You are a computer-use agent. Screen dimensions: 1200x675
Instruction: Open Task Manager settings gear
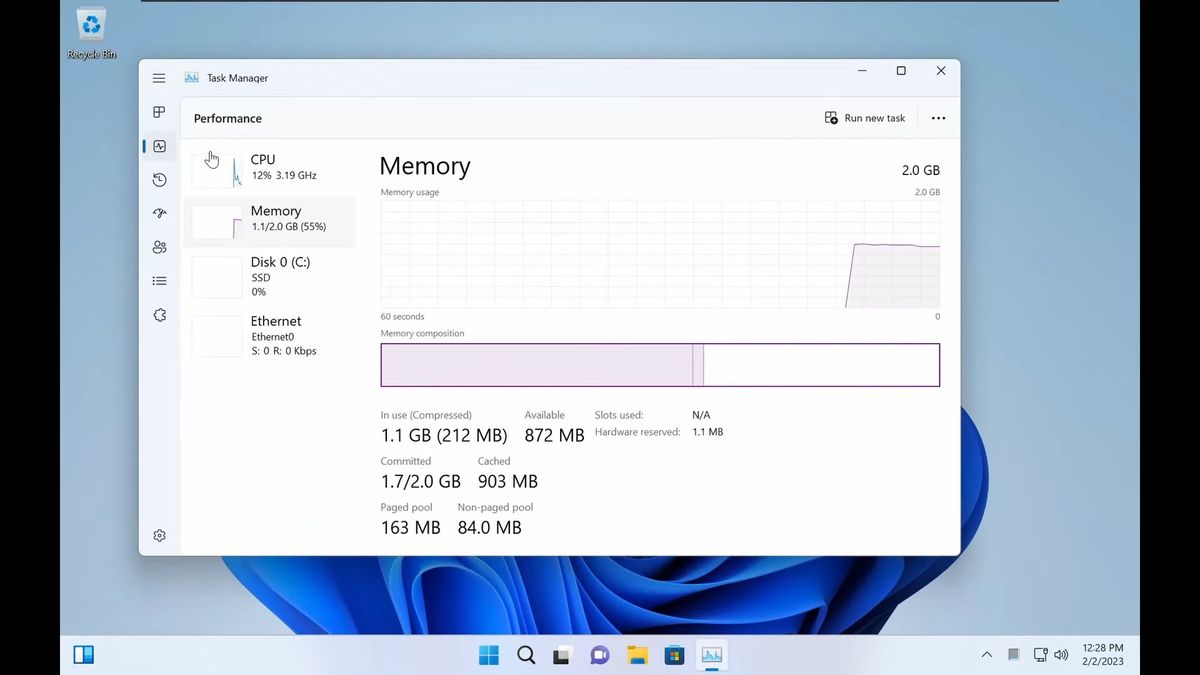159,535
